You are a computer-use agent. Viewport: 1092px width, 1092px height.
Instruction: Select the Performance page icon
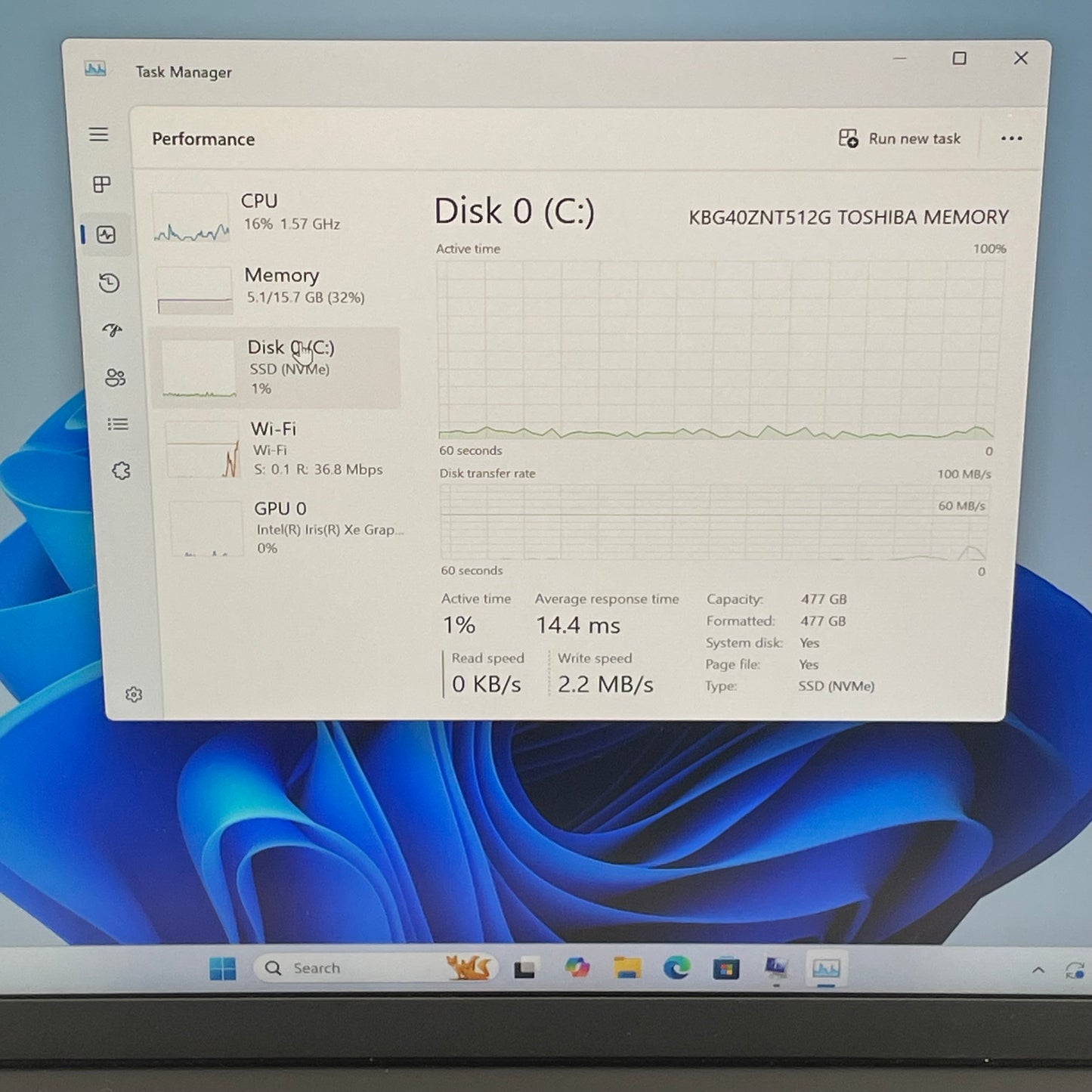[106, 235]
